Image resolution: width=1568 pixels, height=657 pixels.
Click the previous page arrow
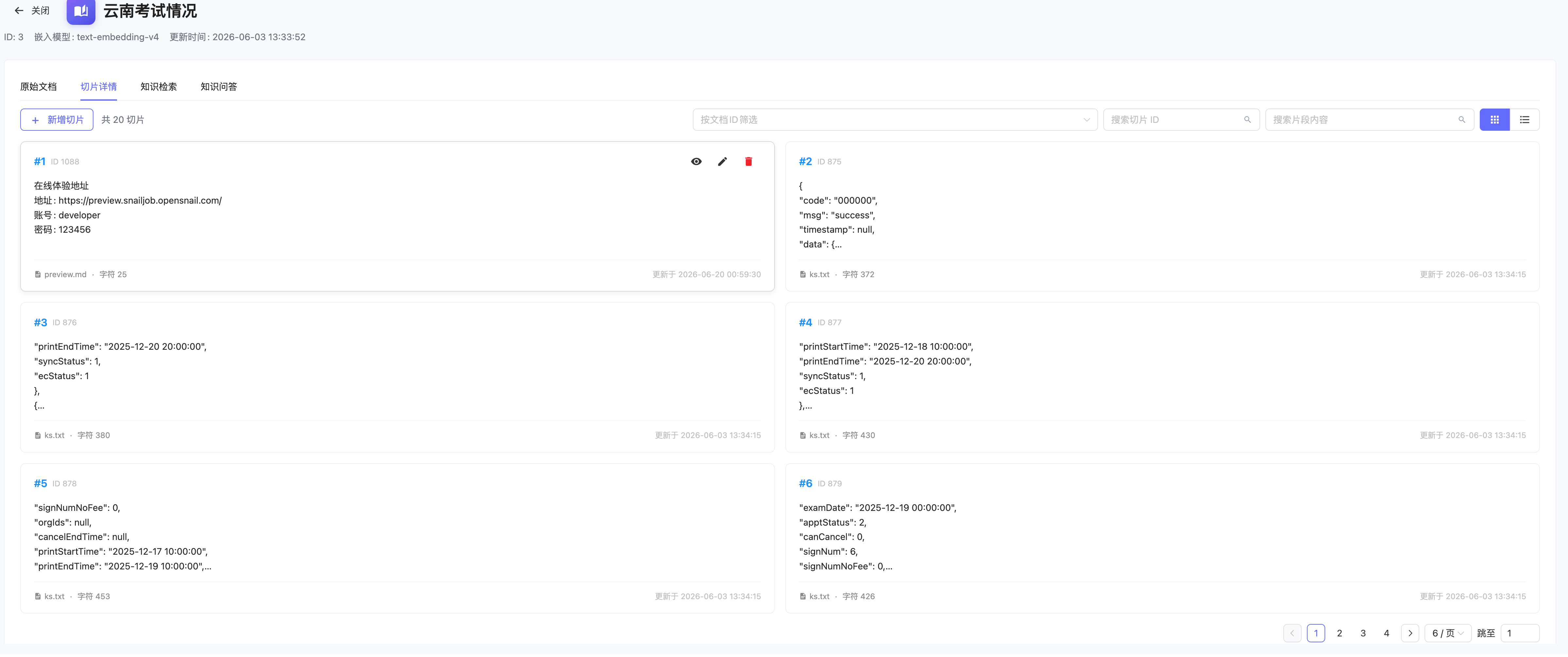pos(1292,633)
